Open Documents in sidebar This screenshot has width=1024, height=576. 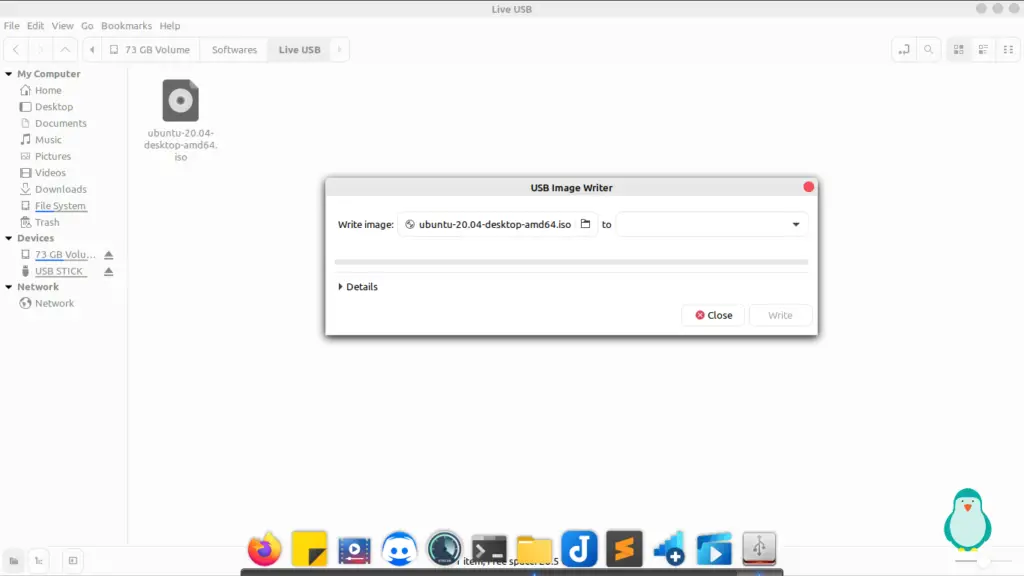[60, 123]
